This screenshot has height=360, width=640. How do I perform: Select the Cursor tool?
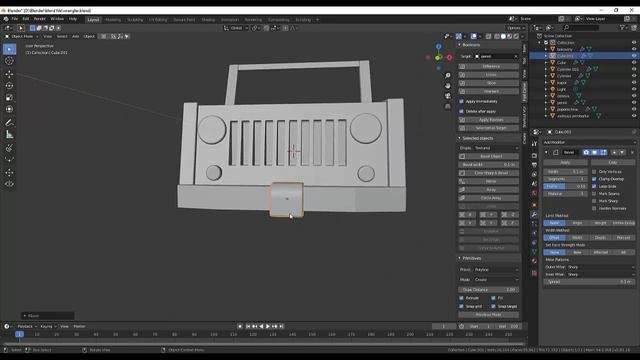(x=9, y=61)
